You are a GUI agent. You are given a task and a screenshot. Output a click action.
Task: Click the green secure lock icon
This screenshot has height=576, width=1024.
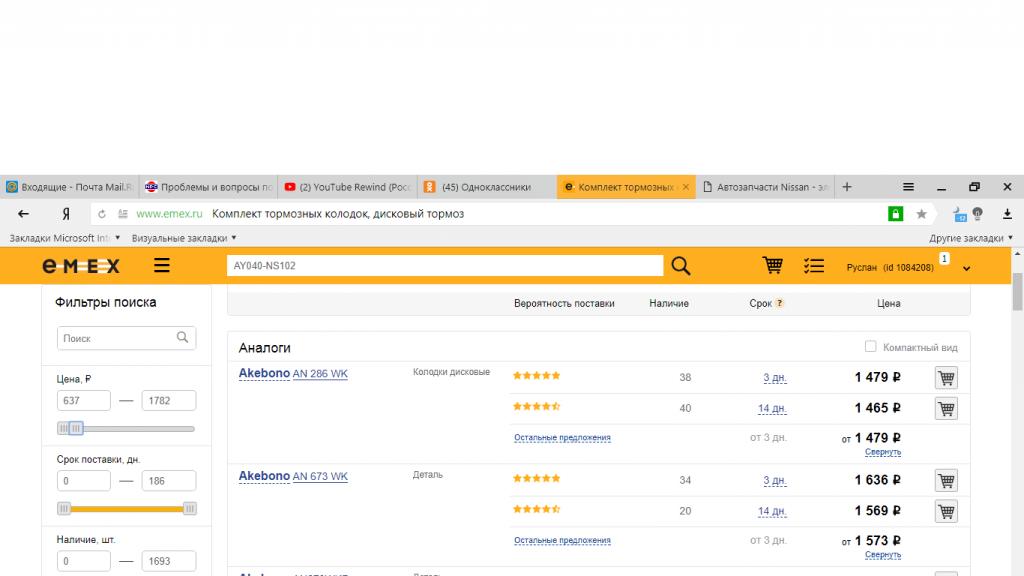click(x=895, y=214)
